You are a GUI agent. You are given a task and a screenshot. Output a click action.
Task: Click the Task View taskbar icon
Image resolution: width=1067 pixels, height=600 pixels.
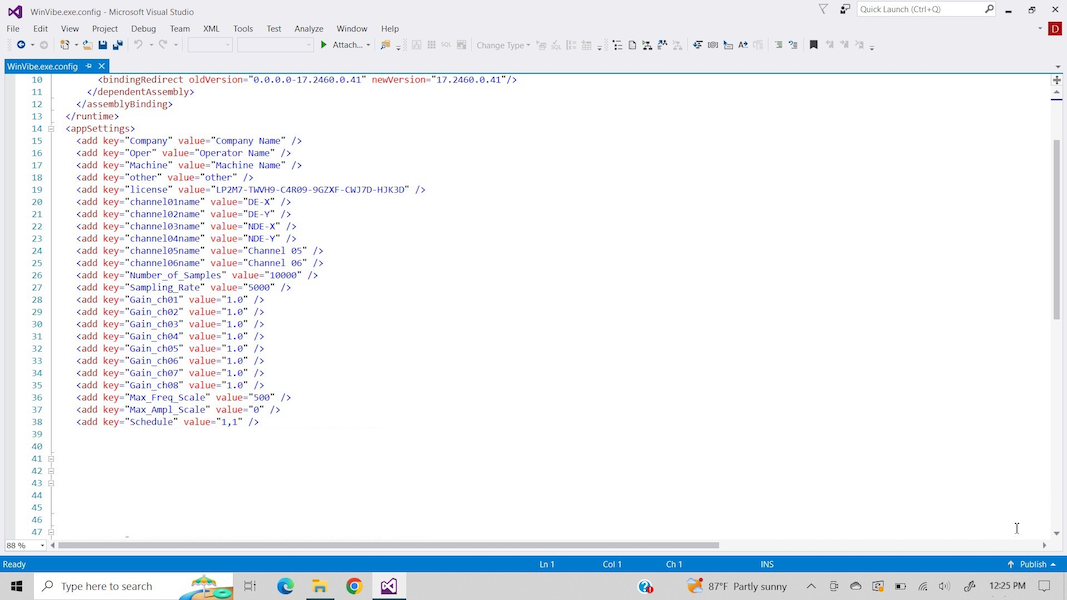250,586
